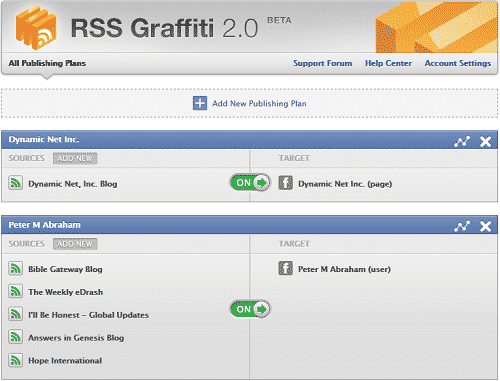Viewport: 500px width, 381px height.
Task: Click RSS feed icon for Hope International
Action: pos(15,360)
